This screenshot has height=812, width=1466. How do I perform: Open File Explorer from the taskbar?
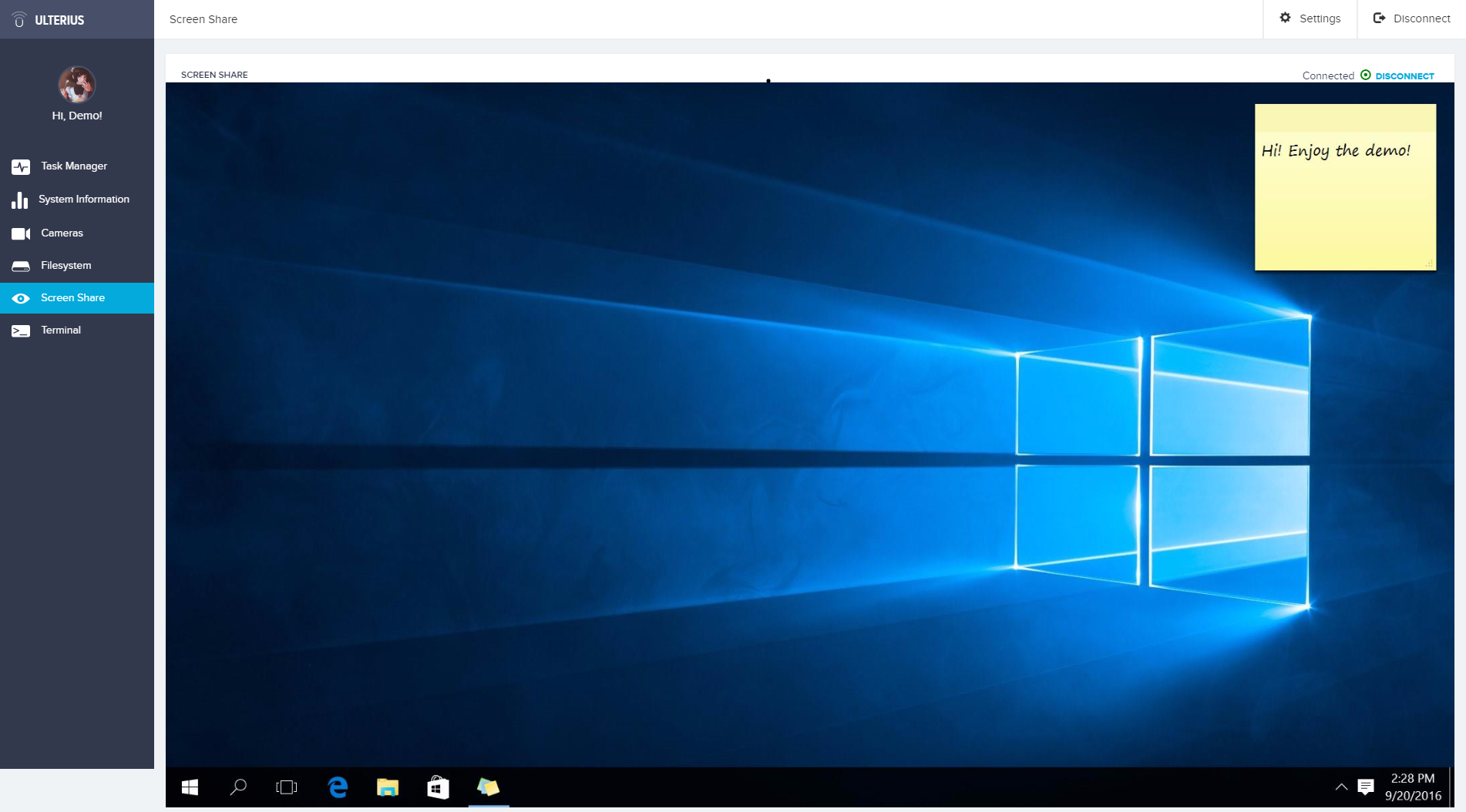(387, 787)
